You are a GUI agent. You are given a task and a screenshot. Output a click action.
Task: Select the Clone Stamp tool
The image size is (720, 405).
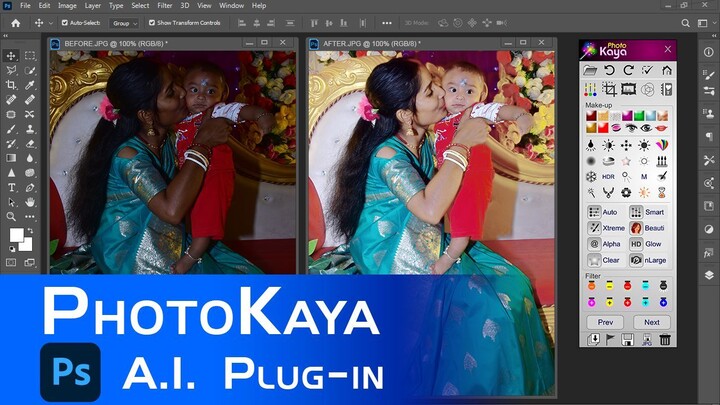tap(30, 129)
